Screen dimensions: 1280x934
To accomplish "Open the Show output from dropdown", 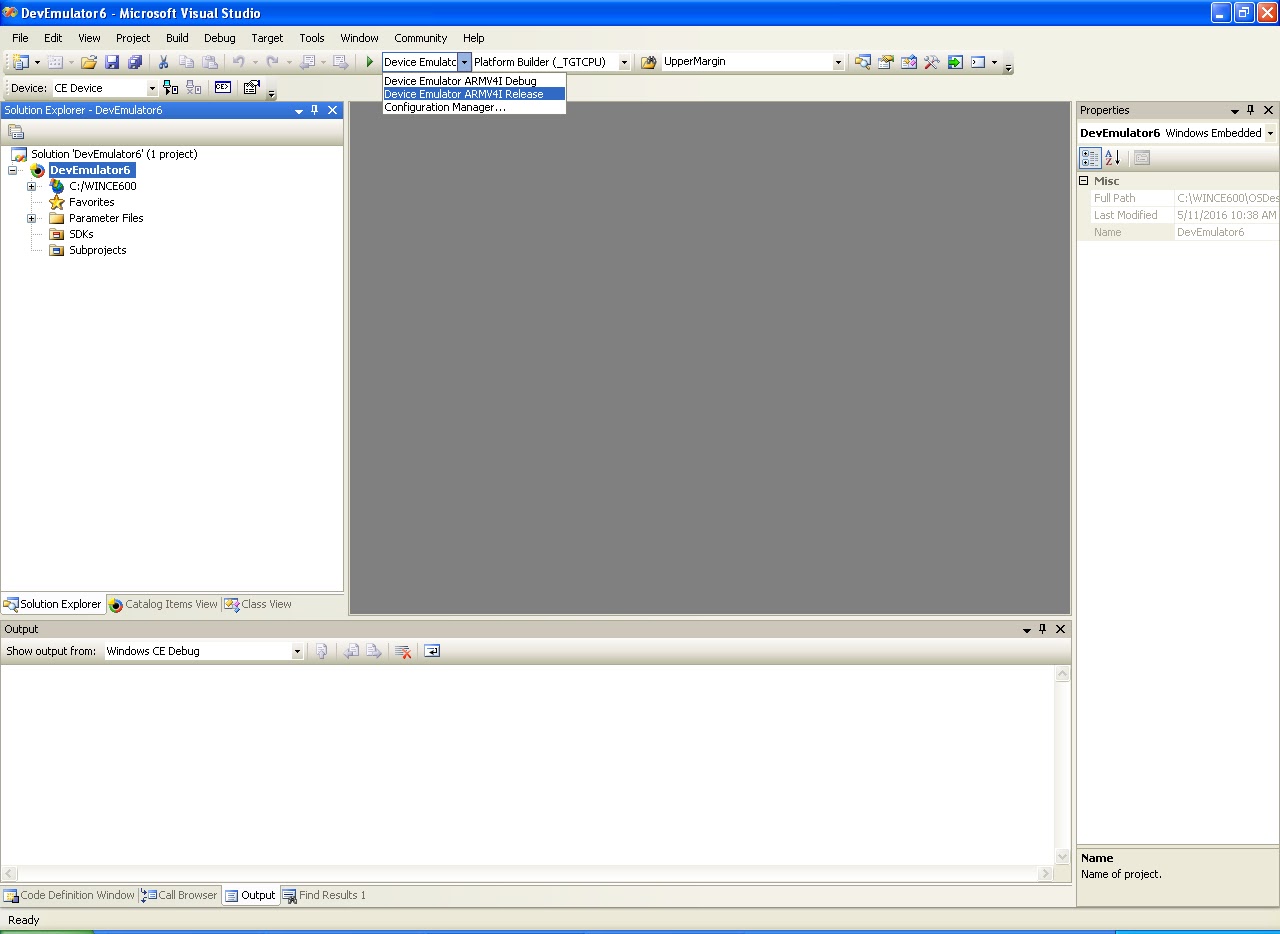I will pos(297,651).
